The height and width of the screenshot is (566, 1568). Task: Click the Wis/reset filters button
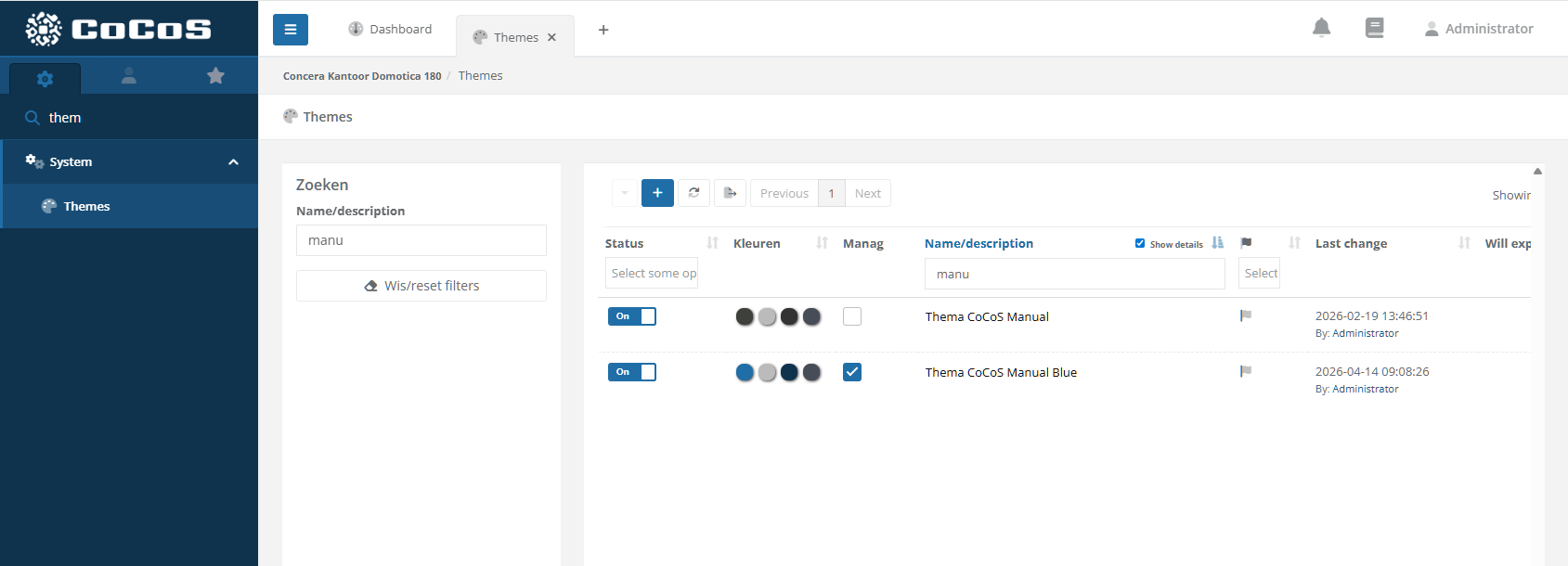point(421,286)
